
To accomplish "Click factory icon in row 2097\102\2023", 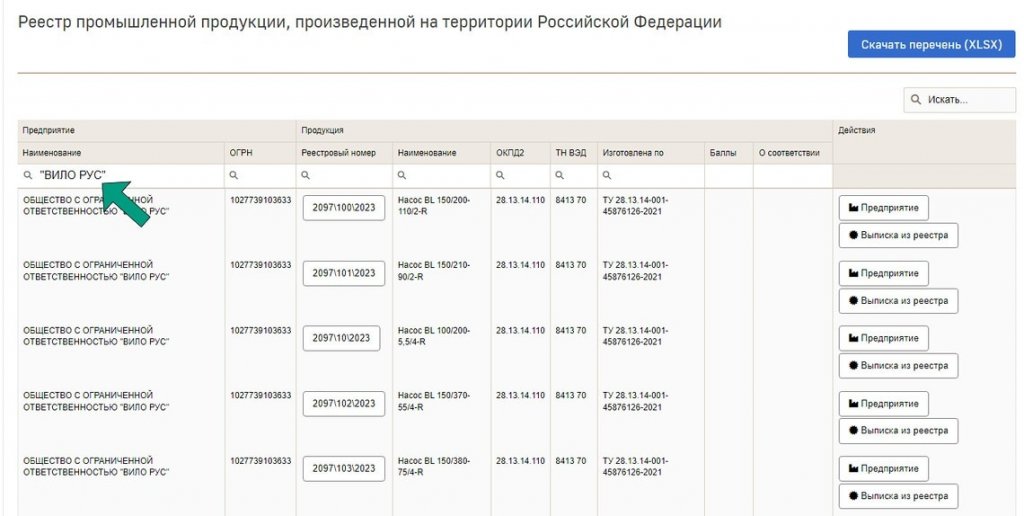I will [853, 404].
